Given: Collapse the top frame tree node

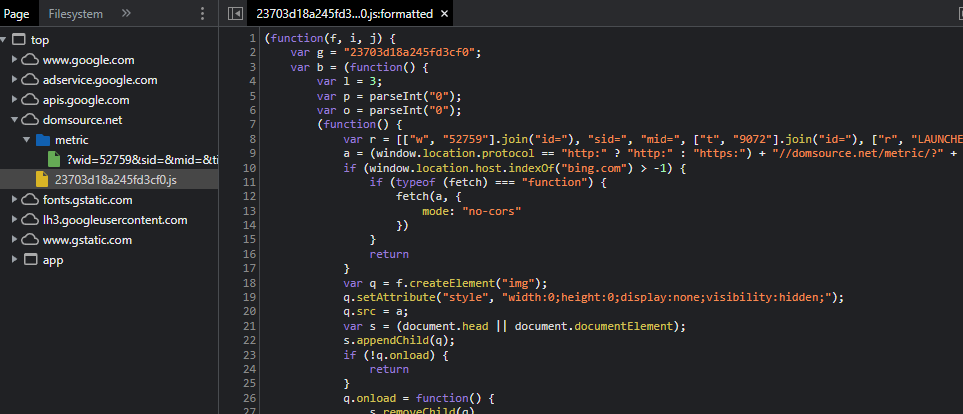Looking at the screenshot, I should click(6, 40).
